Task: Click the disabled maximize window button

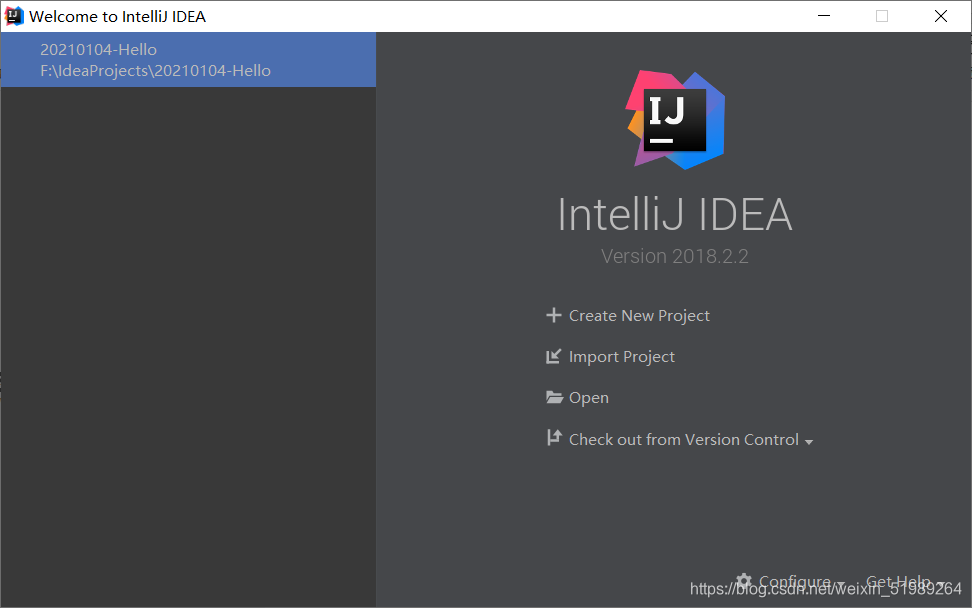Action: tap(881, 16)
